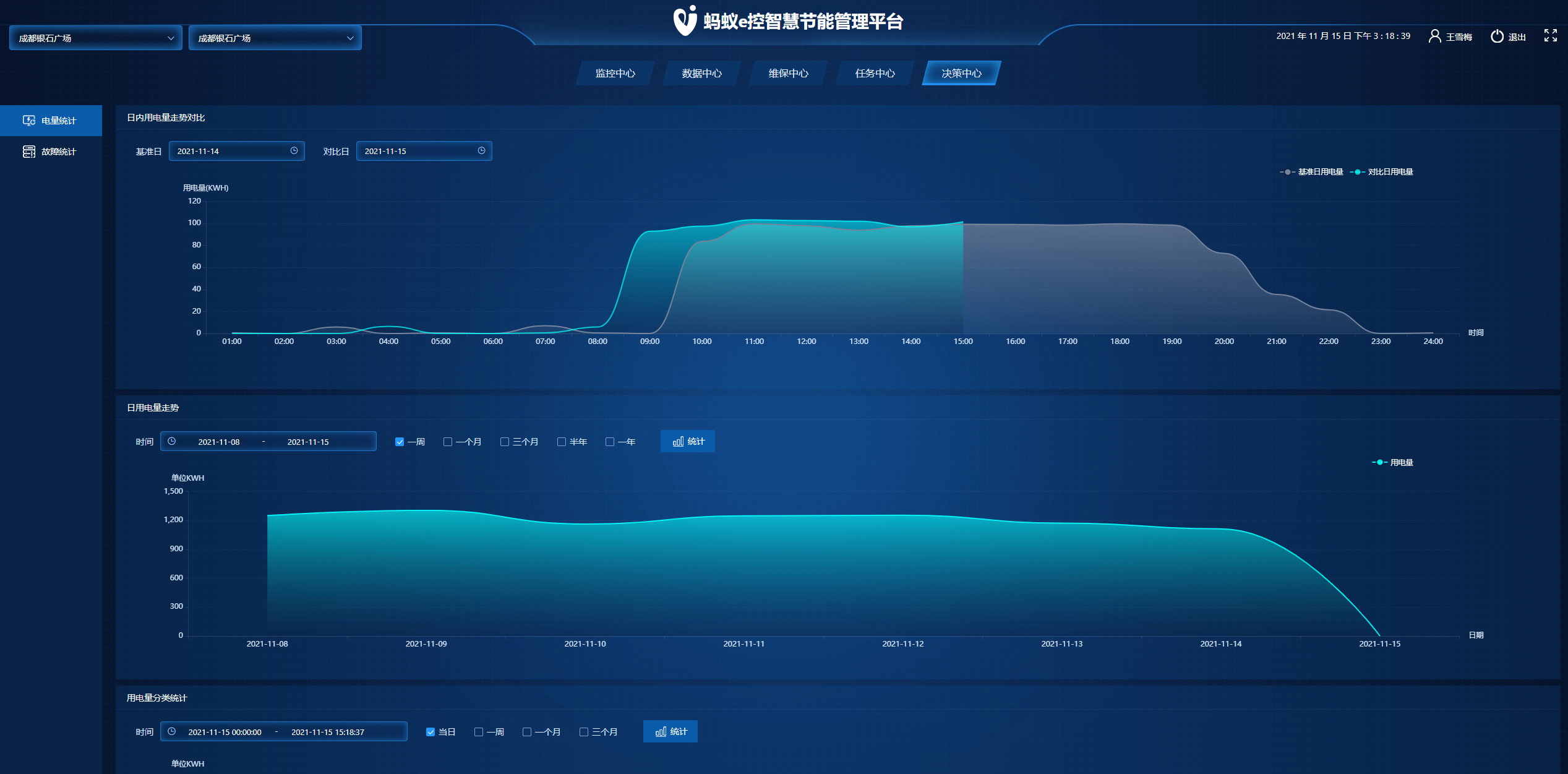This screenshot has width=1568, height=774.
Task: Open the second 成都银石广场 dropdown
Action: pos(275,38)
